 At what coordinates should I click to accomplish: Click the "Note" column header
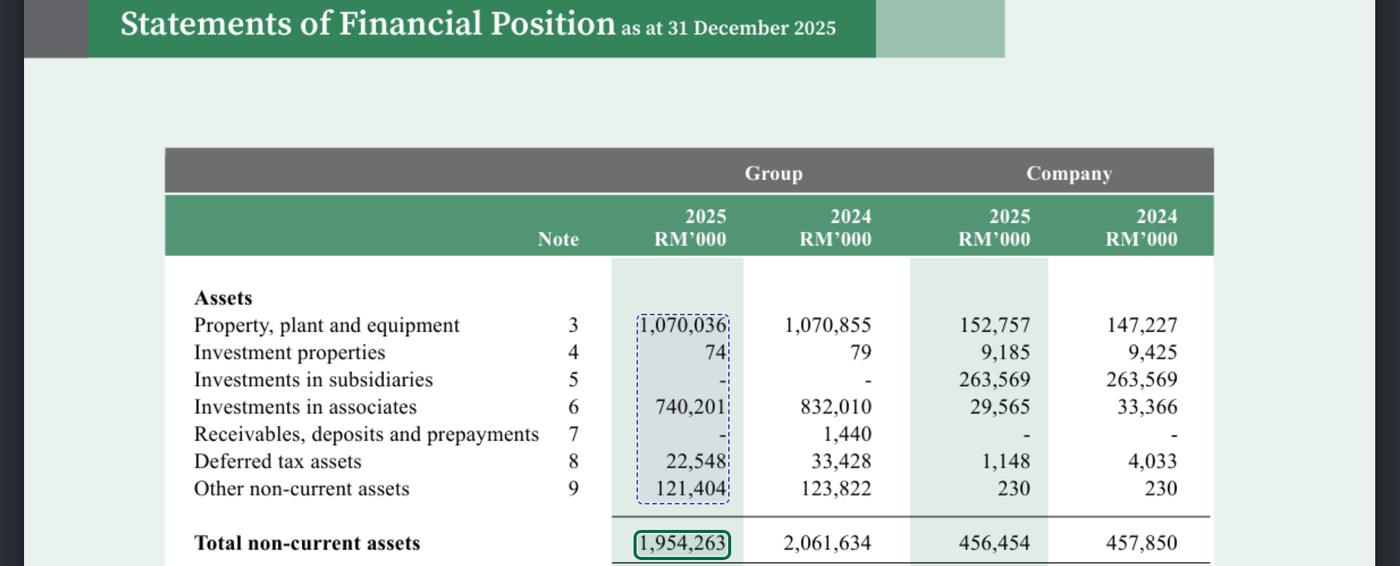pyautogui.click(x=558, y=240)
